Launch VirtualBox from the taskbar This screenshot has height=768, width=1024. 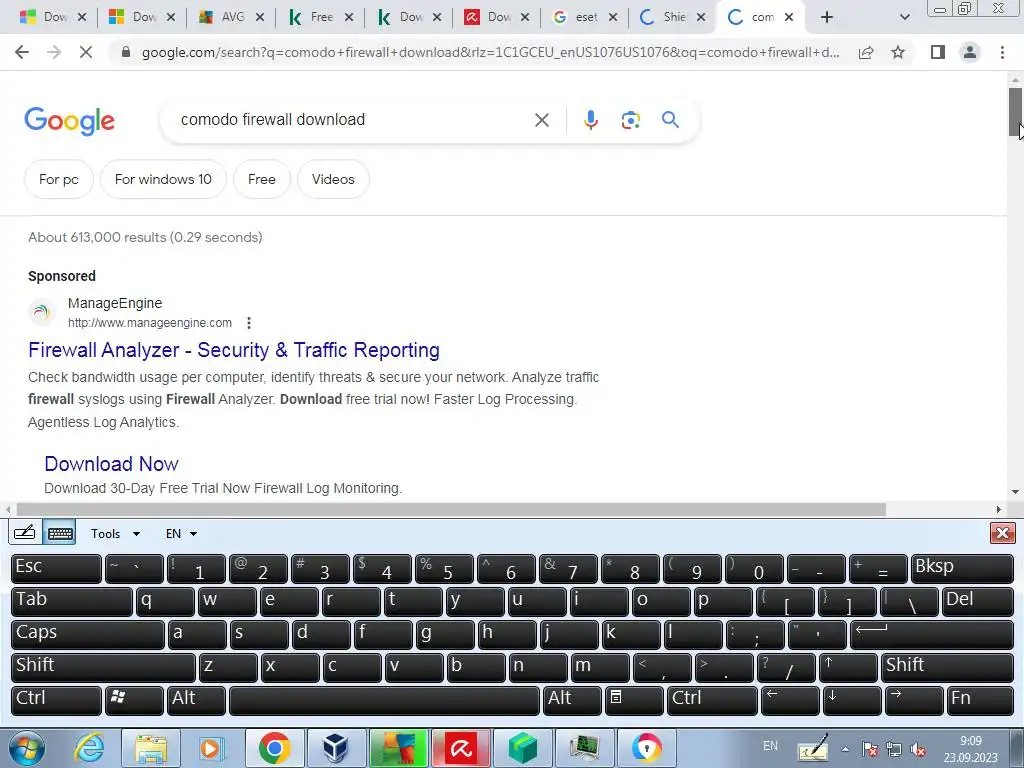tap(336, 748)
